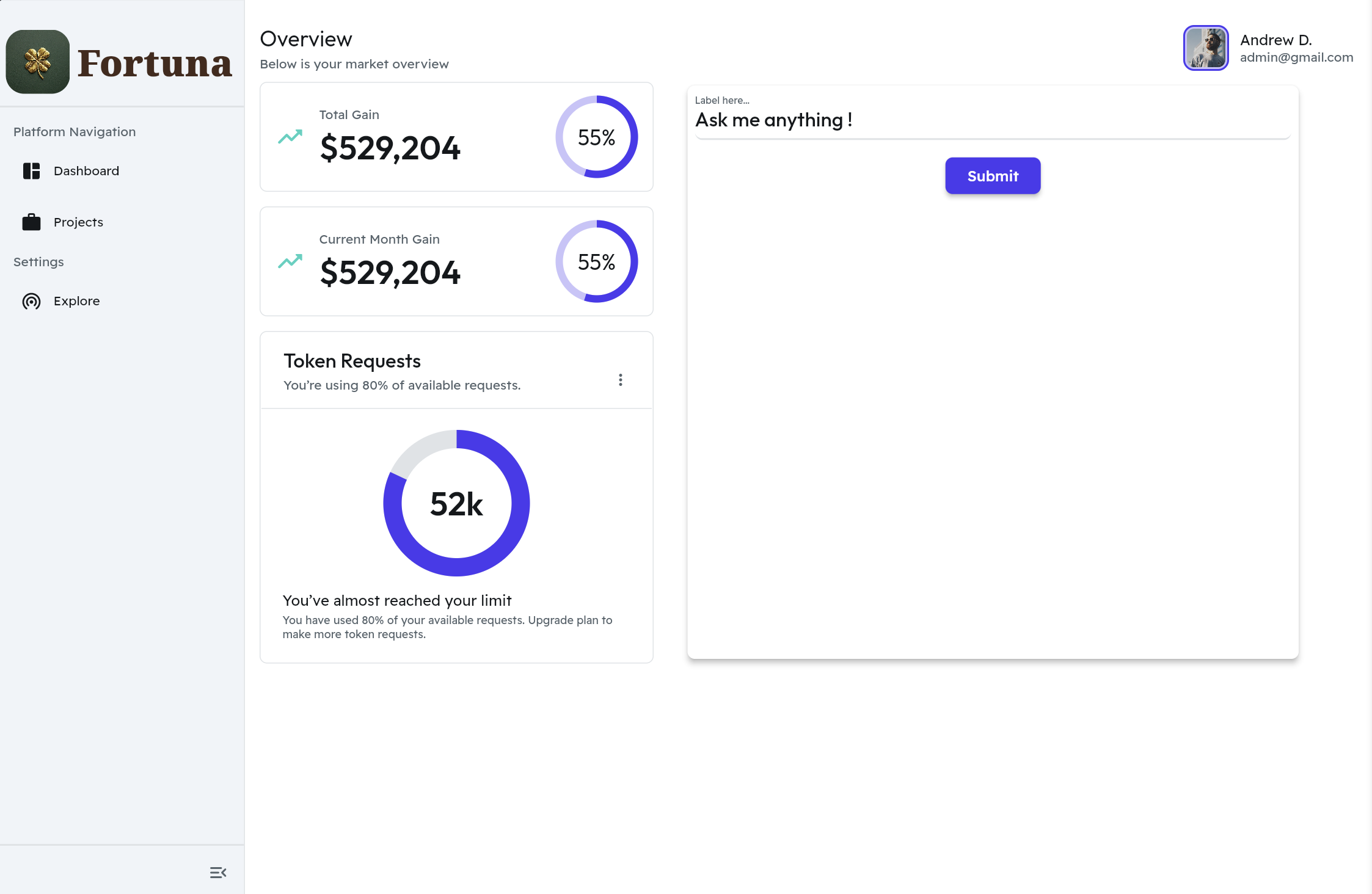Select Explore in the Settings section
The image size is (1372, 894).
(x=76, y=301)
